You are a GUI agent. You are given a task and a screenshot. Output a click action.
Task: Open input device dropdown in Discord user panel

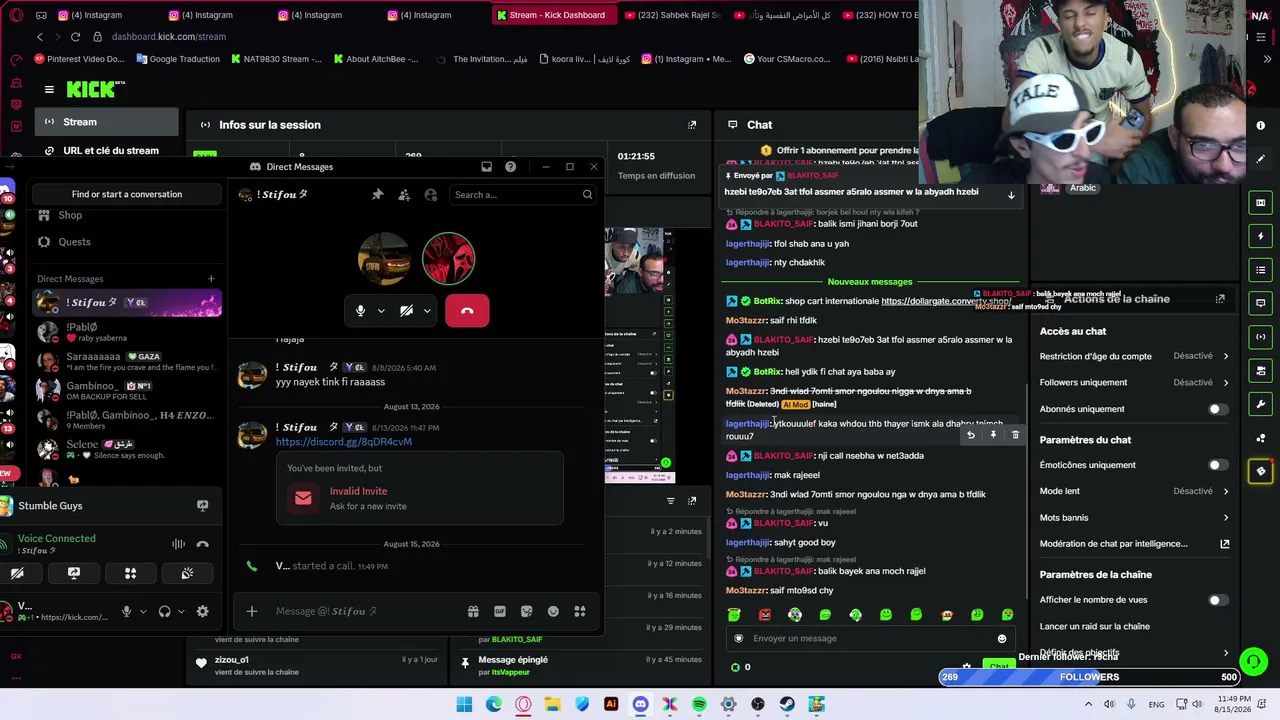pos(143,611)
